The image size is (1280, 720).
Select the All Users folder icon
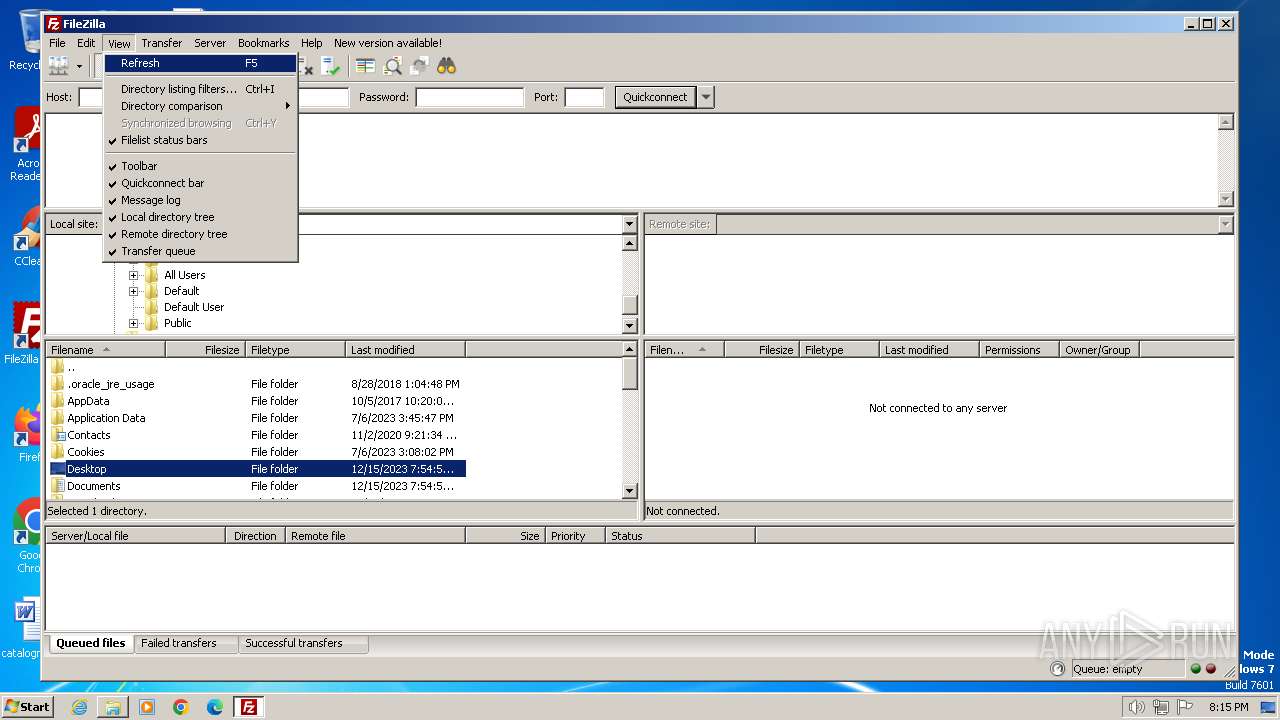152,275
